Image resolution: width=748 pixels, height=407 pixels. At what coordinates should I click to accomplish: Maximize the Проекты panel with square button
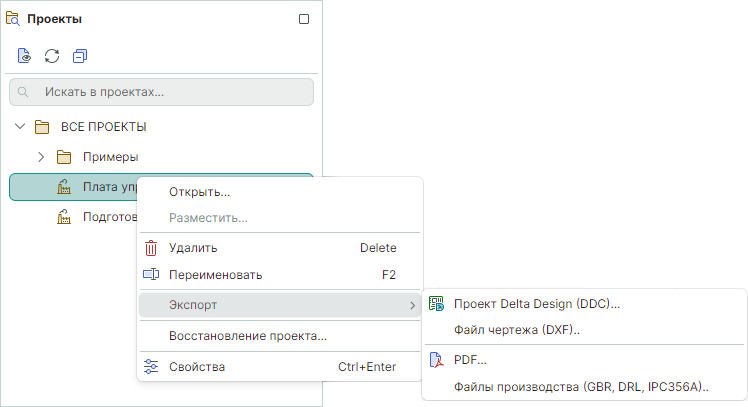[304, 19]
